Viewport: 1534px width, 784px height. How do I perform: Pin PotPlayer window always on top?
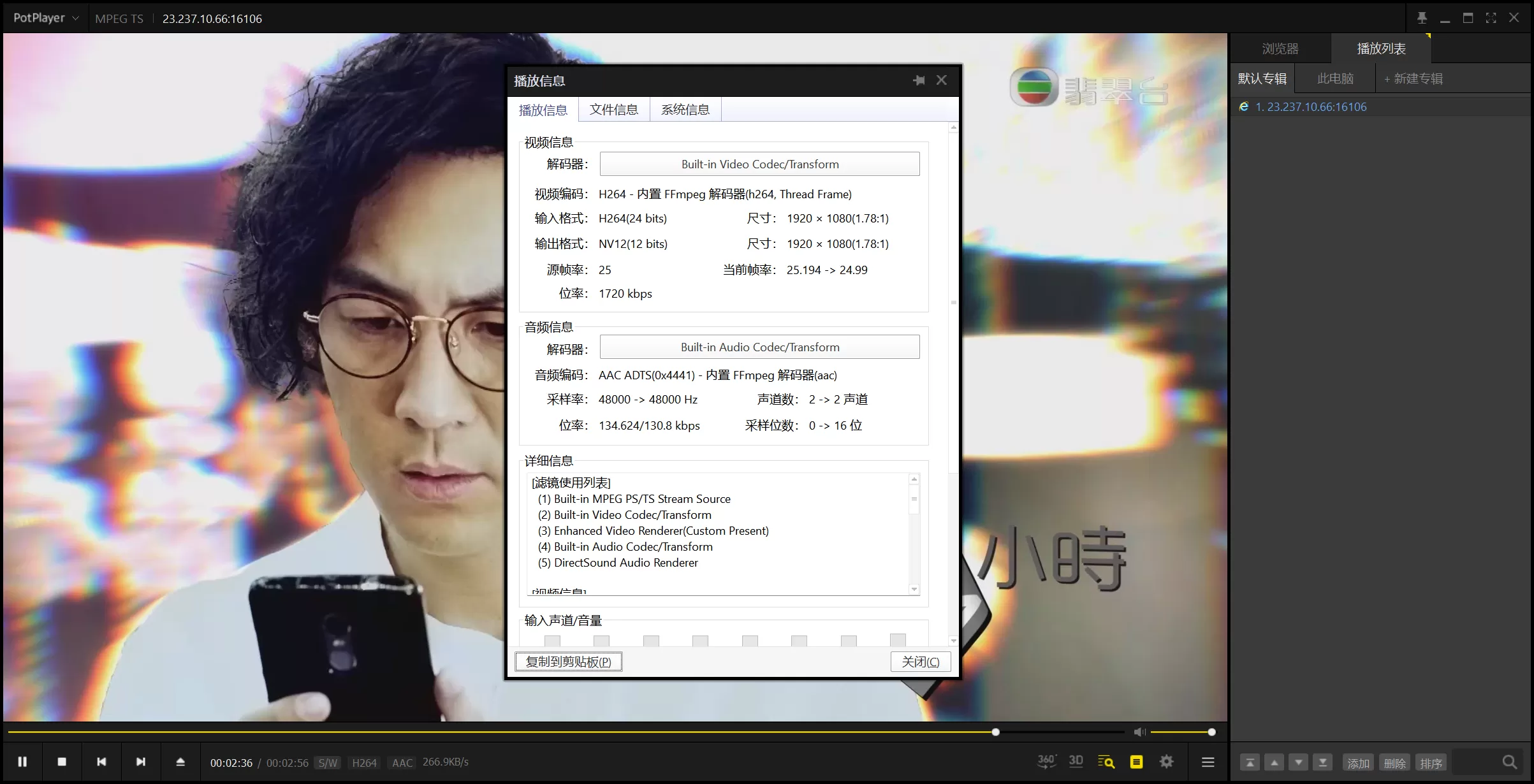pyautogui.click(x=1422, y=18)
